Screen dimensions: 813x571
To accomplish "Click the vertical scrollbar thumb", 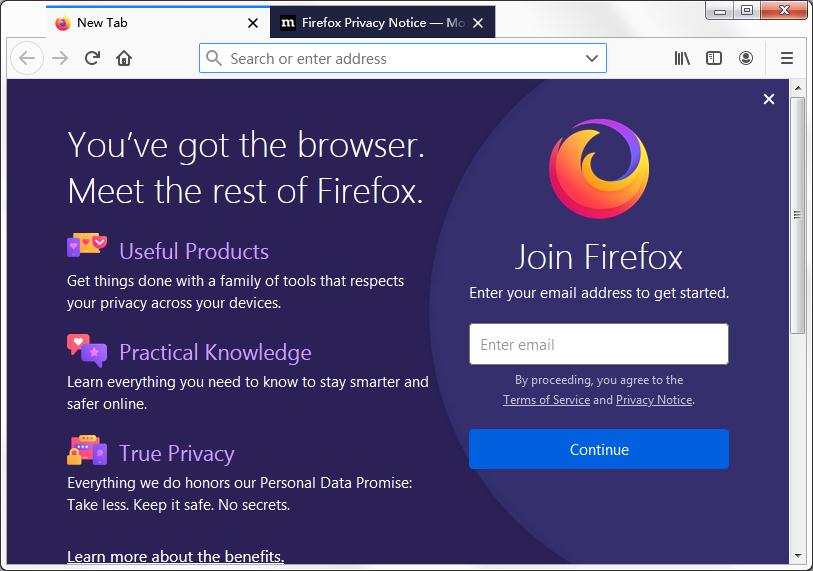I will click(798, 215).
